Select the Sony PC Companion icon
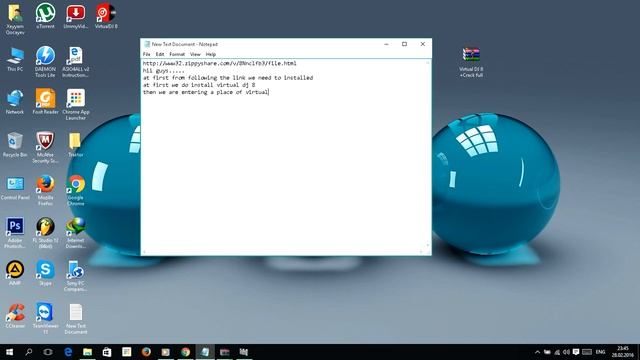 click(x=76, y=276)
